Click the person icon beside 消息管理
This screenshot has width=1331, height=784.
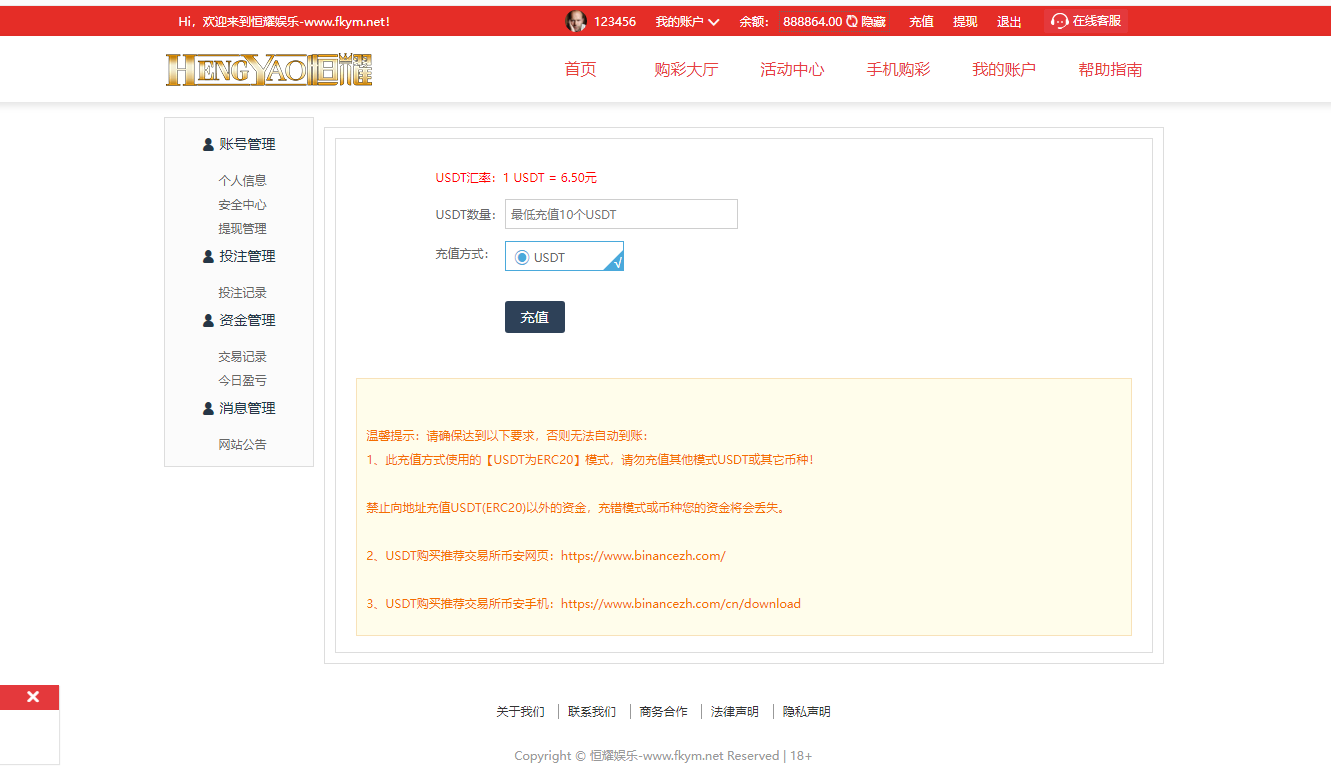coord(207,407)
